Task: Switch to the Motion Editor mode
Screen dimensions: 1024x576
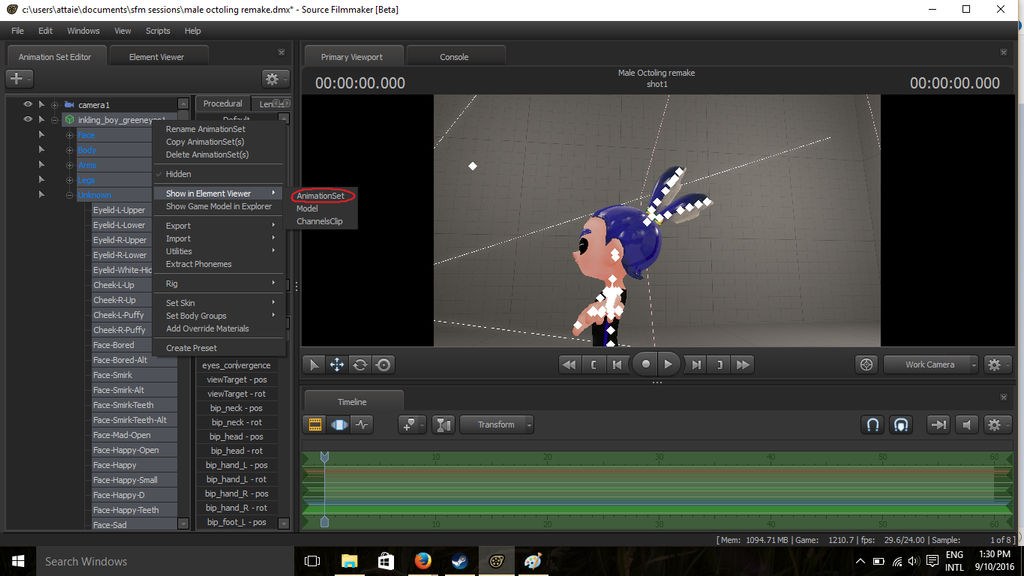Action: click(339, 424)
